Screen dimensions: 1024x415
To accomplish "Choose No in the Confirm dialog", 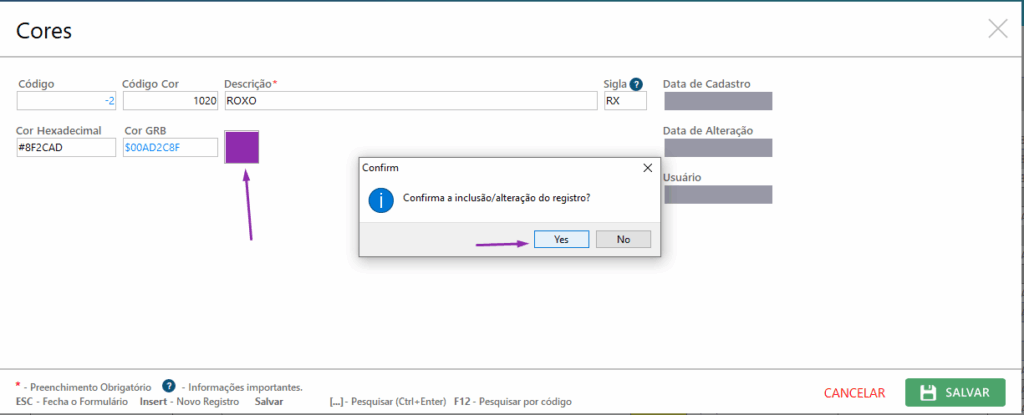I will pos(623,239).
